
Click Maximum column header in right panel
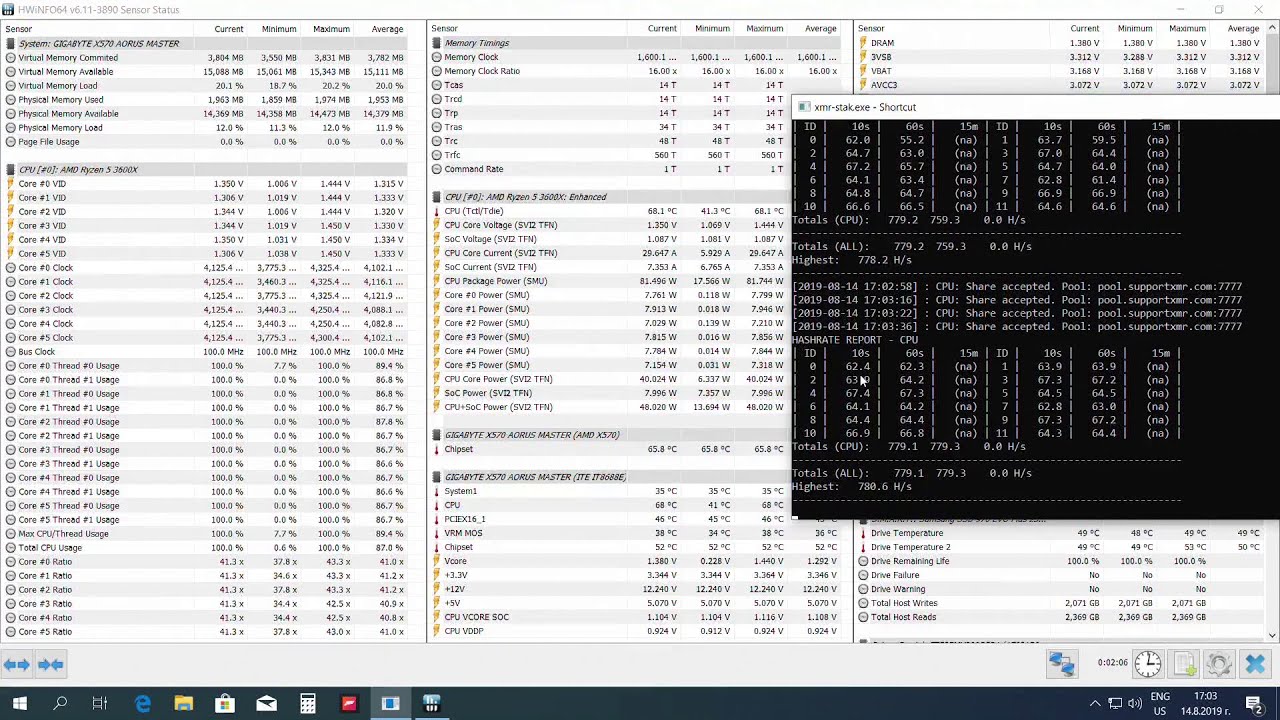[1186, 29]
